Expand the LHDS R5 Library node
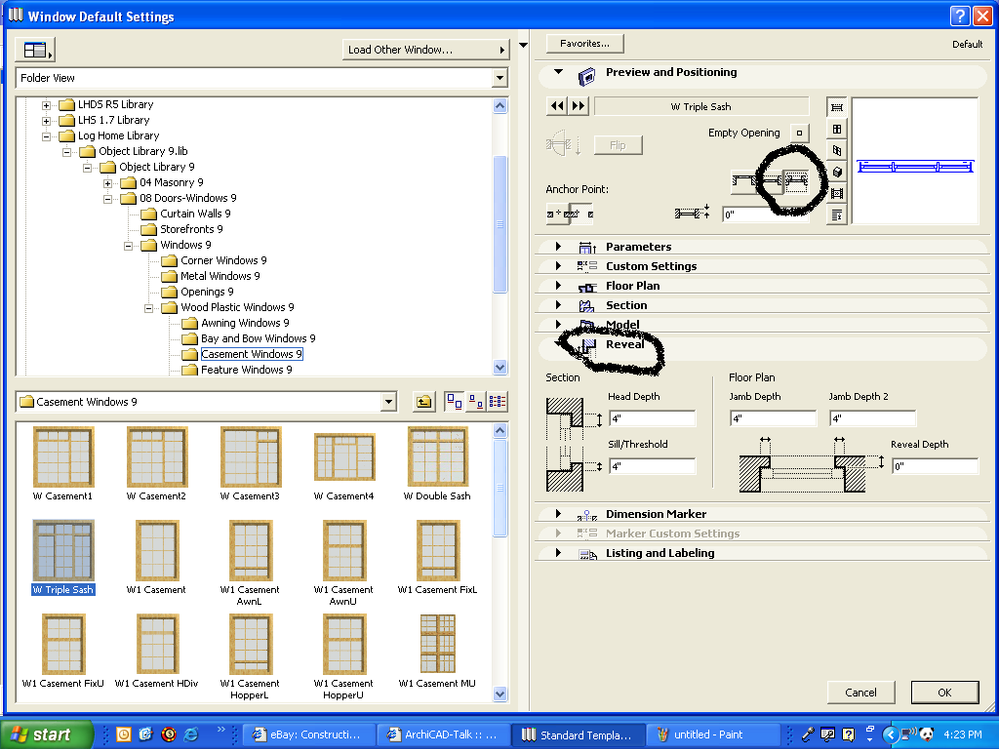Screen dimensions: 999x749 [46, 104]
